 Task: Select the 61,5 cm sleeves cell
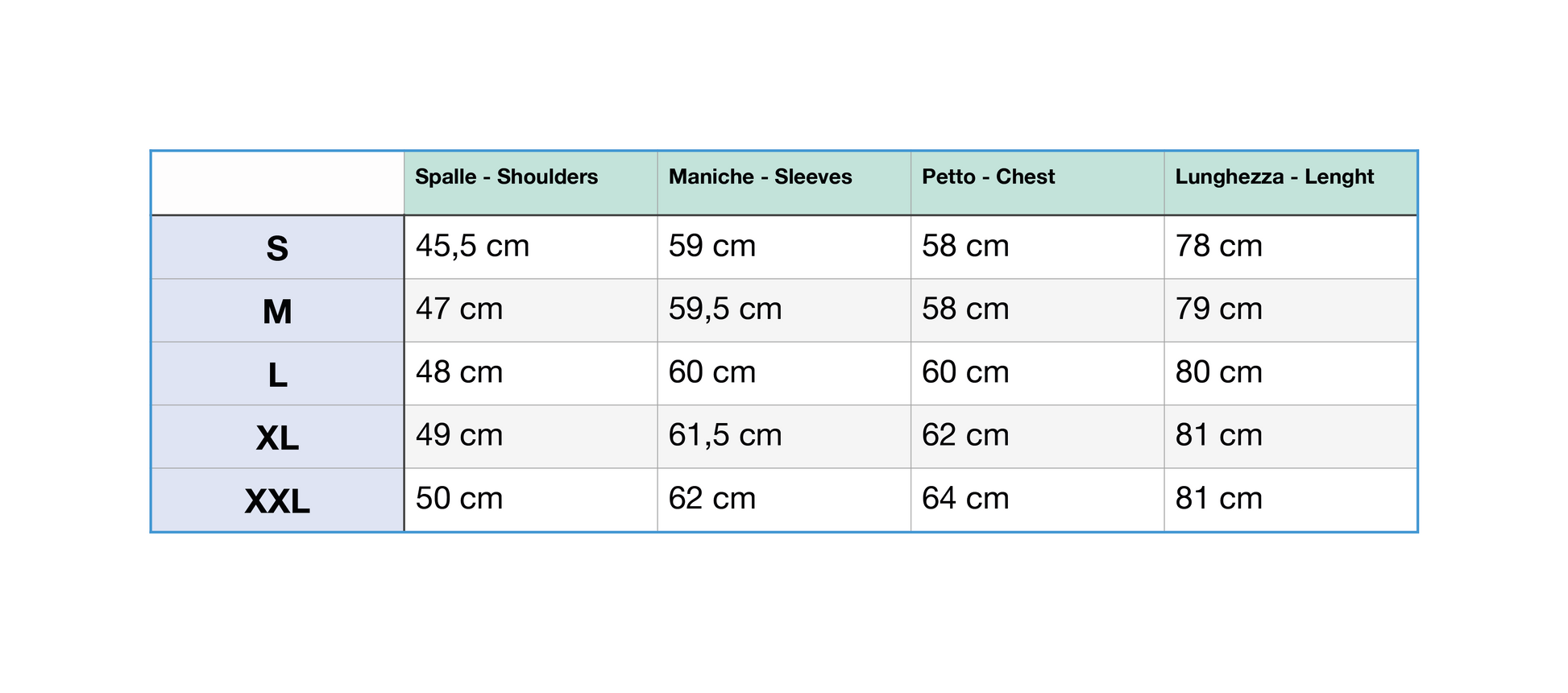tap(725, 436)
